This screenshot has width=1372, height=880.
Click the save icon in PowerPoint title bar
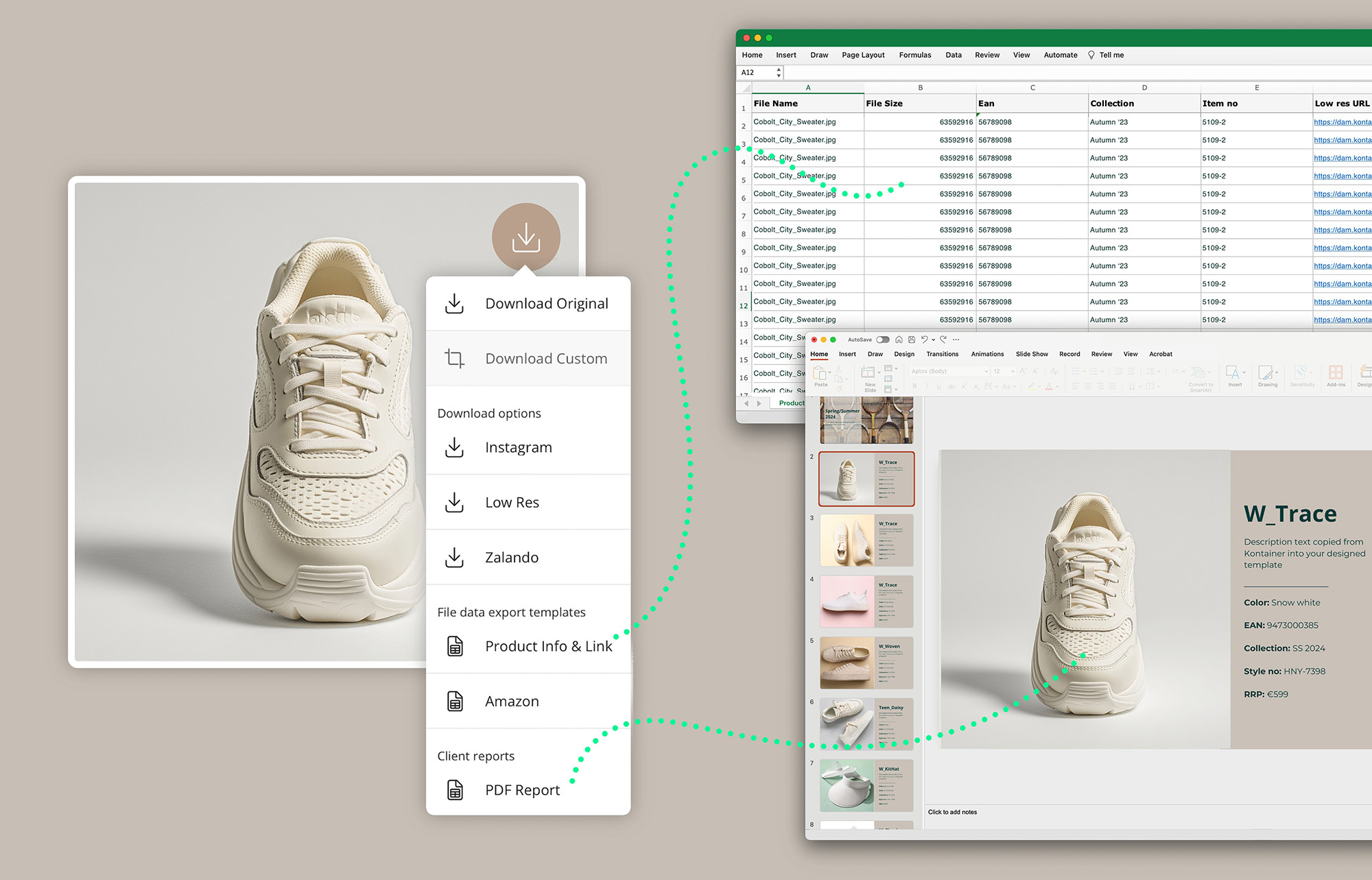(x=911, y=340)
